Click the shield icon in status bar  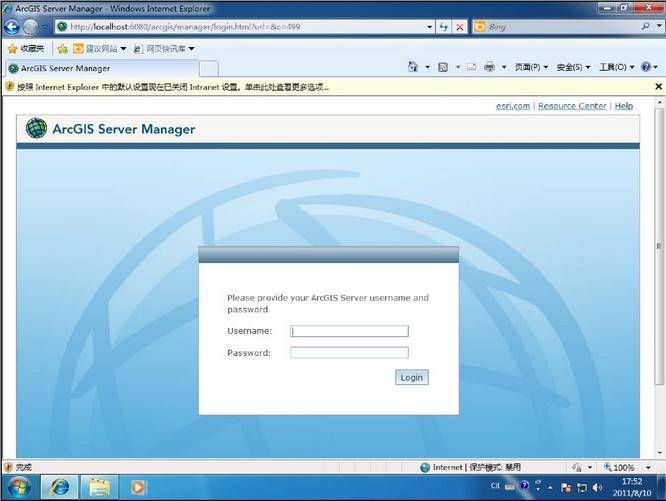(8, 467)
